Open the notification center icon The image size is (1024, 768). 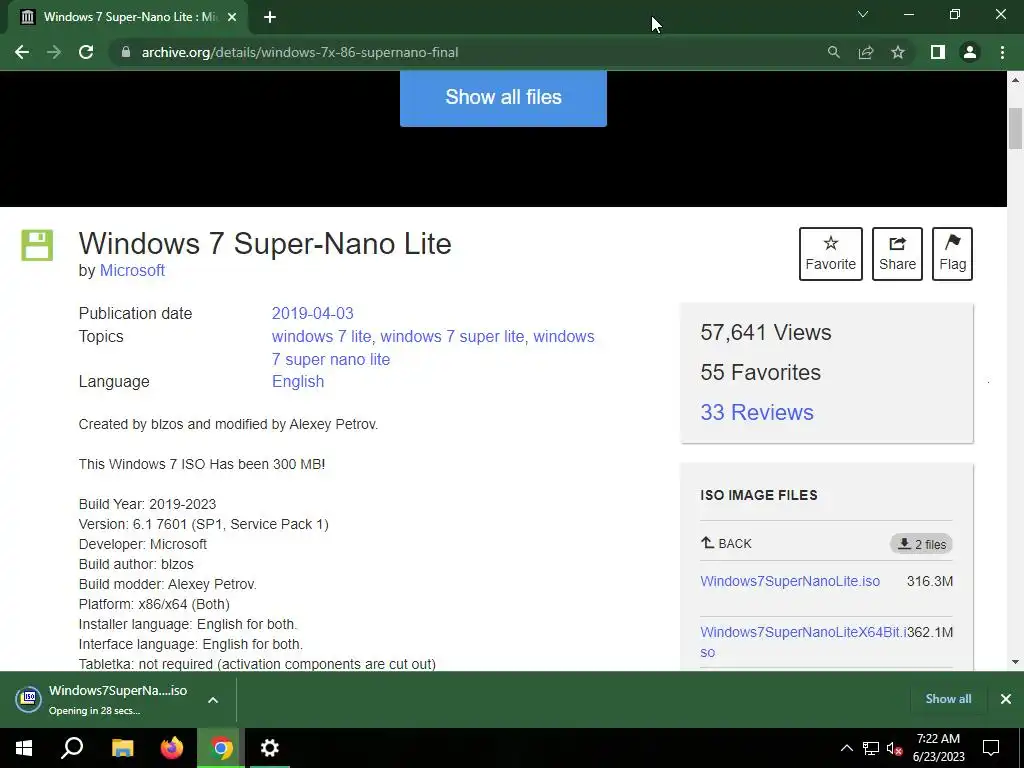pyautogui.click(x=991, y=748)
